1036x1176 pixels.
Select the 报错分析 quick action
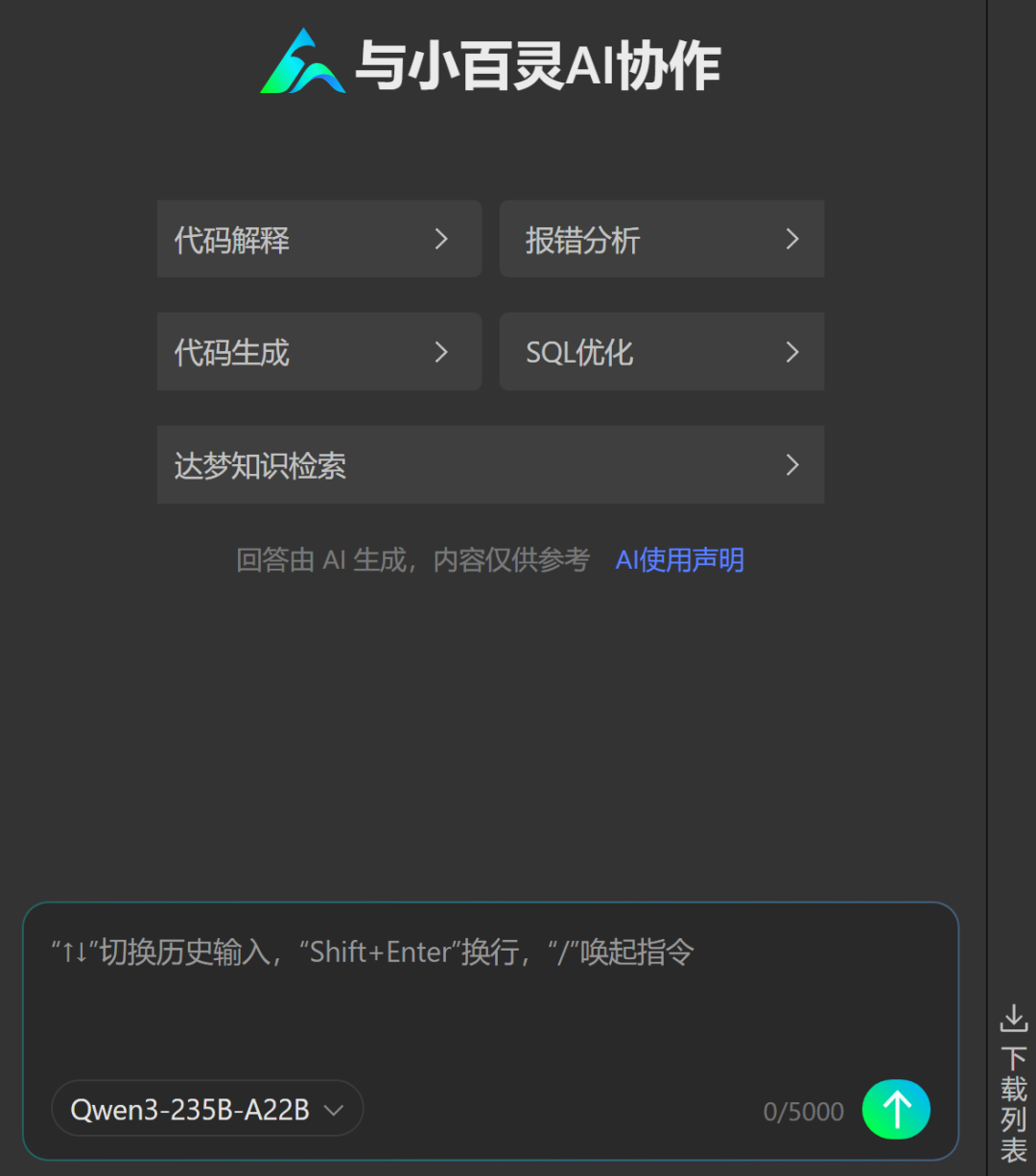662,239
